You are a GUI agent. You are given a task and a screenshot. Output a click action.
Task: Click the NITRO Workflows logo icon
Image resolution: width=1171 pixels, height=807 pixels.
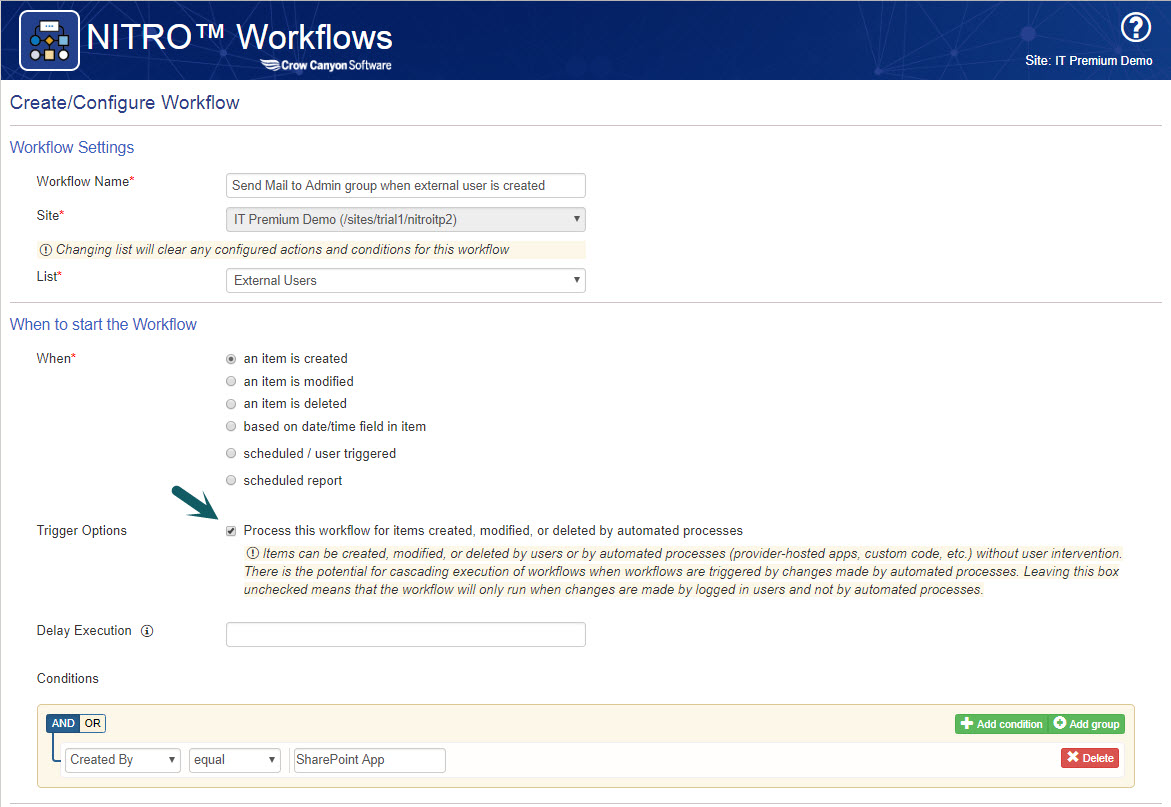49,40
